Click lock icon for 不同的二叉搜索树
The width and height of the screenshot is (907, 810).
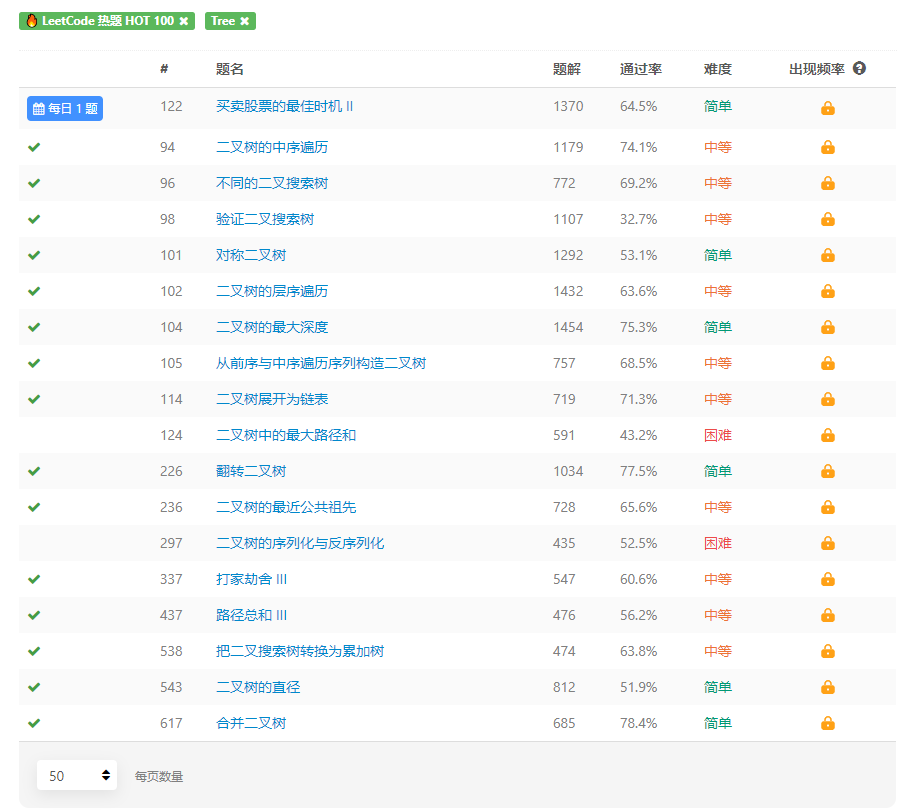click(828, 183)
